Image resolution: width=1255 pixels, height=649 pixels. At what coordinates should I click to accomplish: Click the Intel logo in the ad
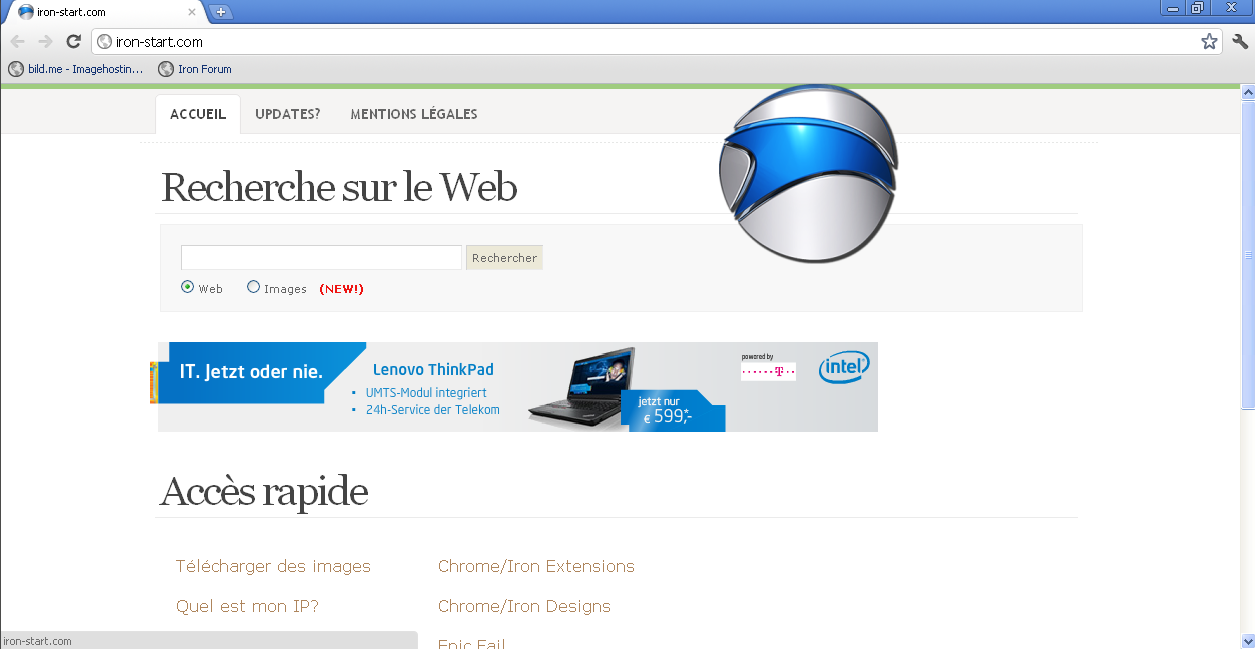coord(844,367)
